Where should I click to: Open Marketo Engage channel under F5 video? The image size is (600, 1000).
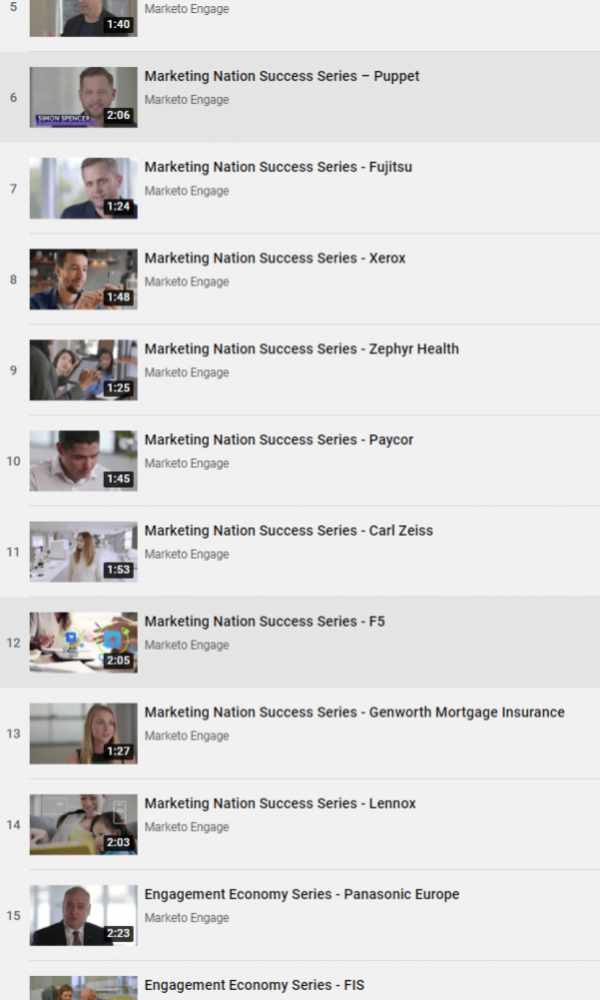(187, 645)
